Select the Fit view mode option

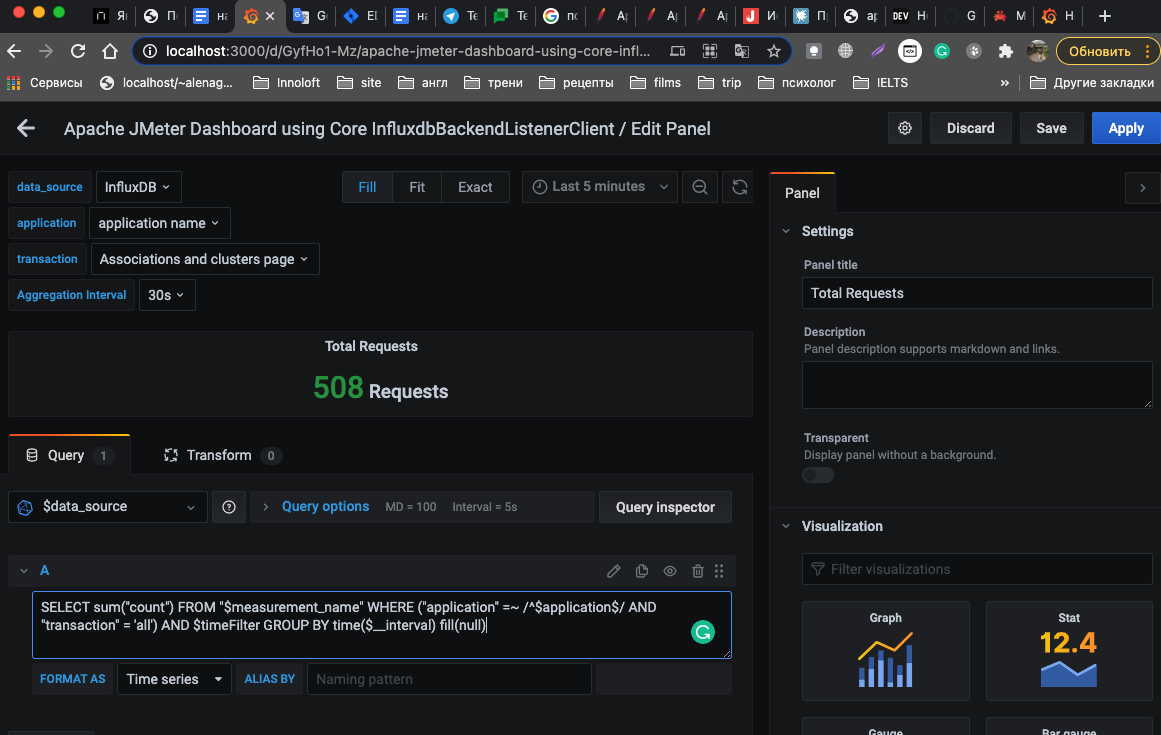(417, 187)
